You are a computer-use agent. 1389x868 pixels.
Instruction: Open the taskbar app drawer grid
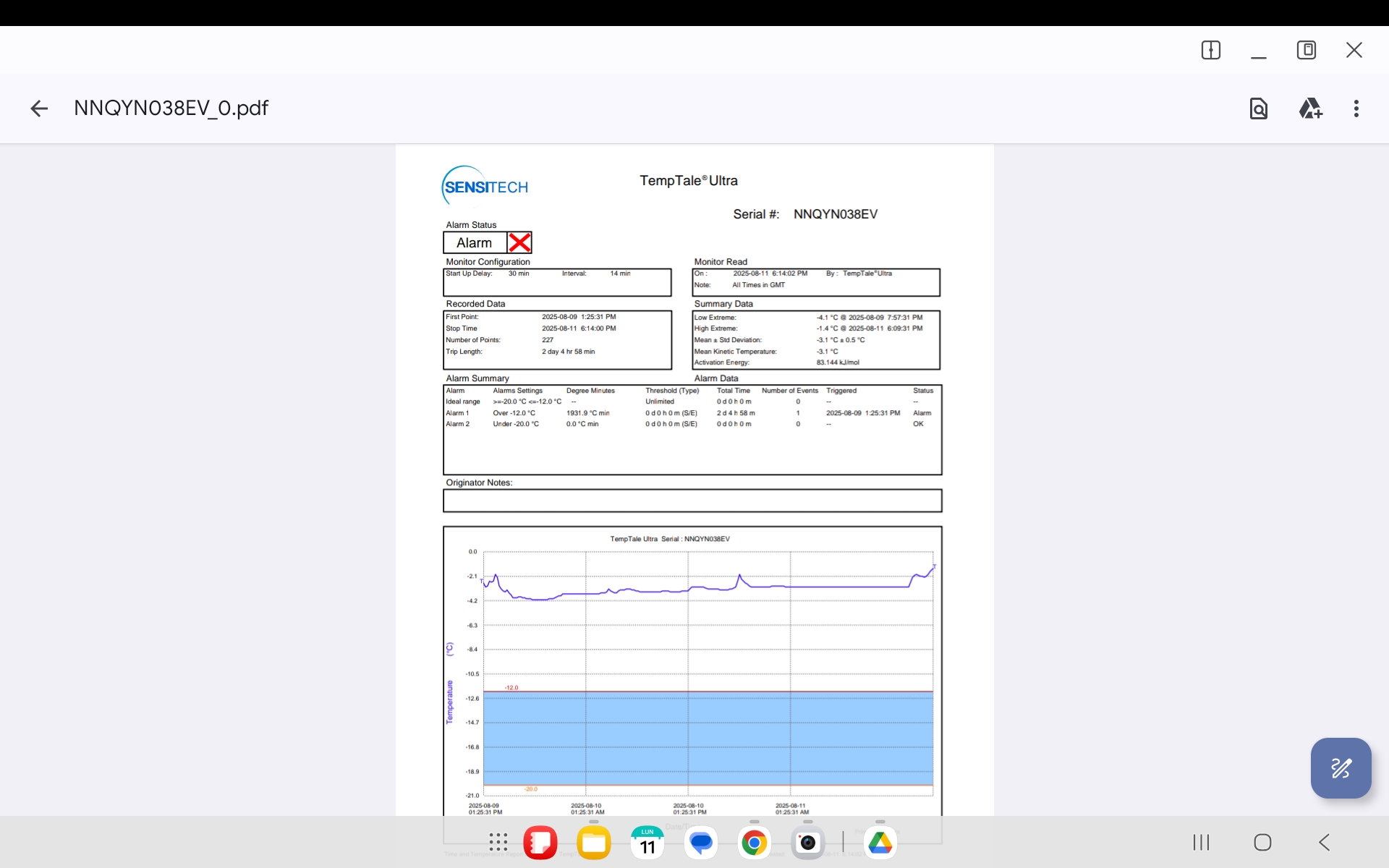pyautogui.click(x=498, y=842)
